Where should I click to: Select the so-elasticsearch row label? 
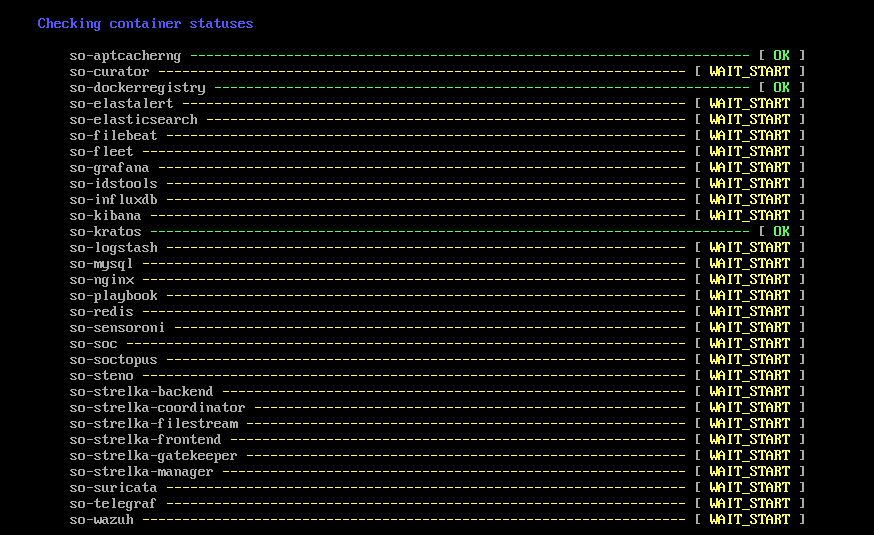point(133,120)
